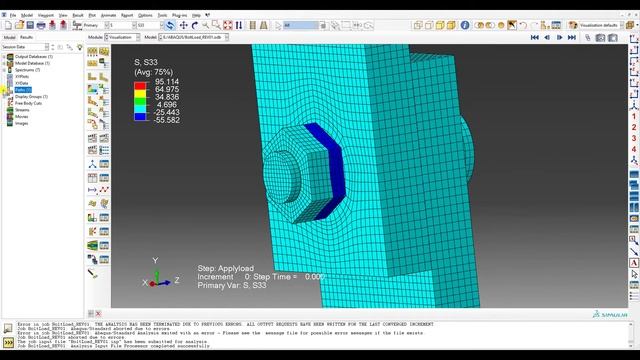Screen dimensions: 640x360
Task: Jump to first frame
Action: click(535, 37)
